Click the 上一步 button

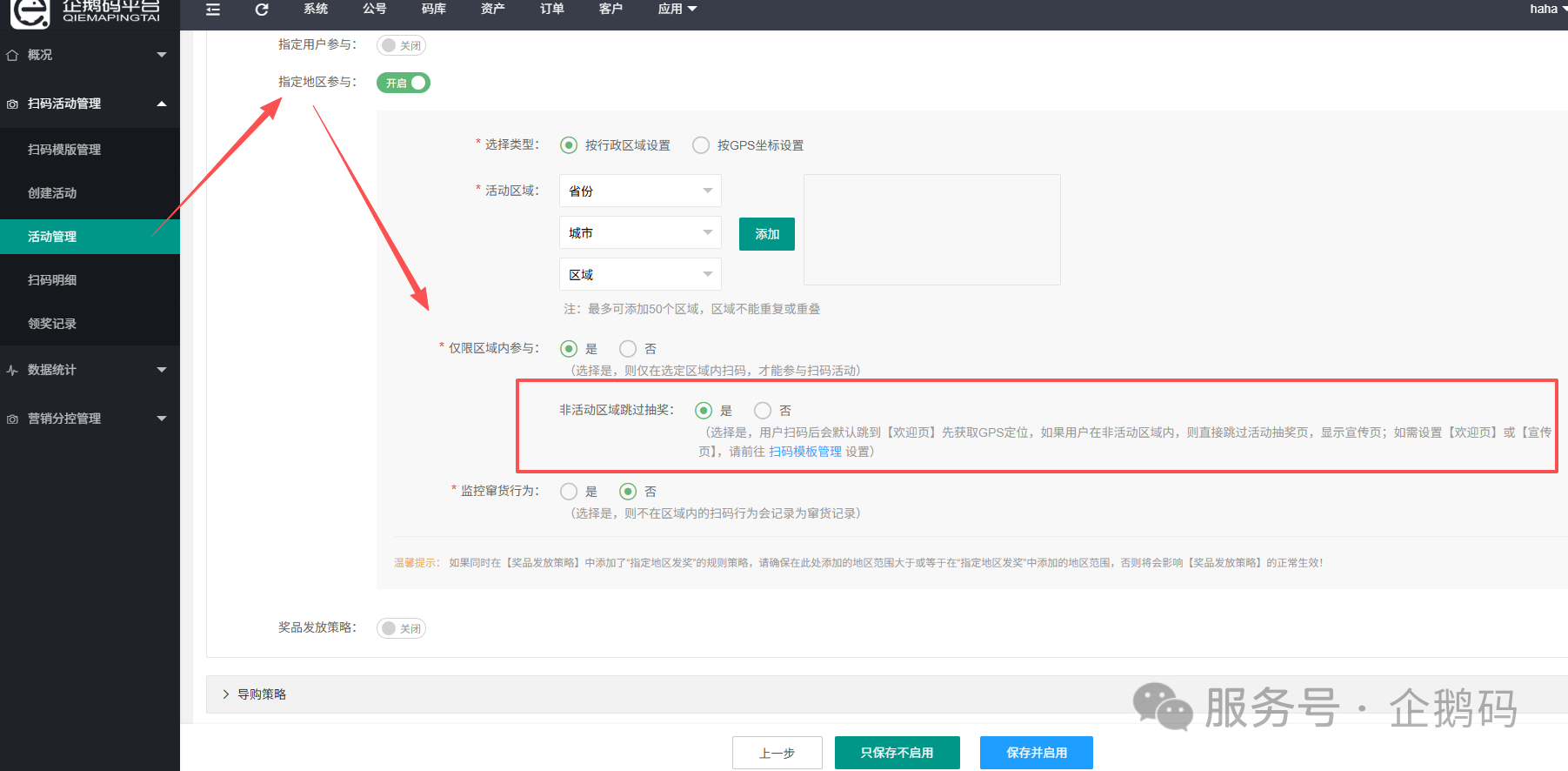pyautogui.click(x=777, y=753)
